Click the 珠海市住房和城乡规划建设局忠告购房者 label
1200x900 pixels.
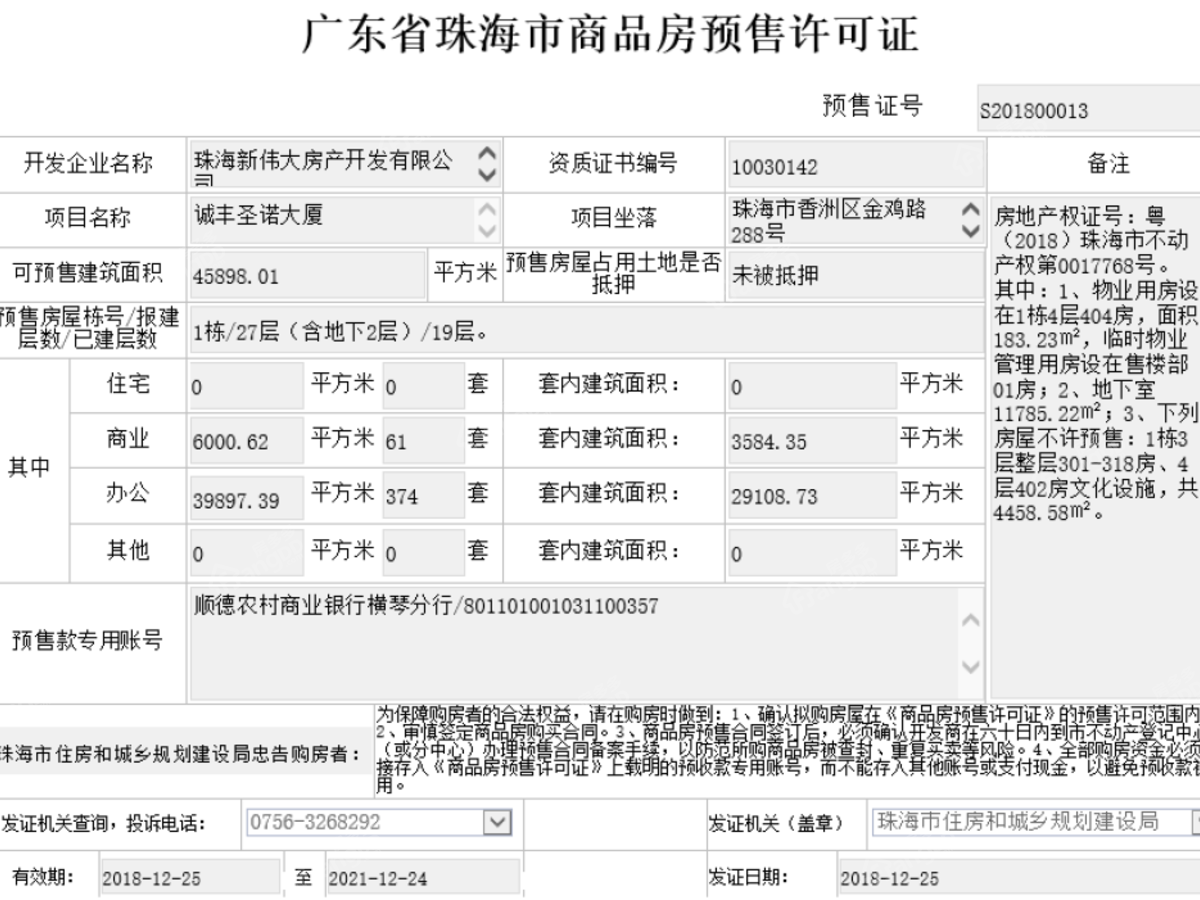coord(180,754)
